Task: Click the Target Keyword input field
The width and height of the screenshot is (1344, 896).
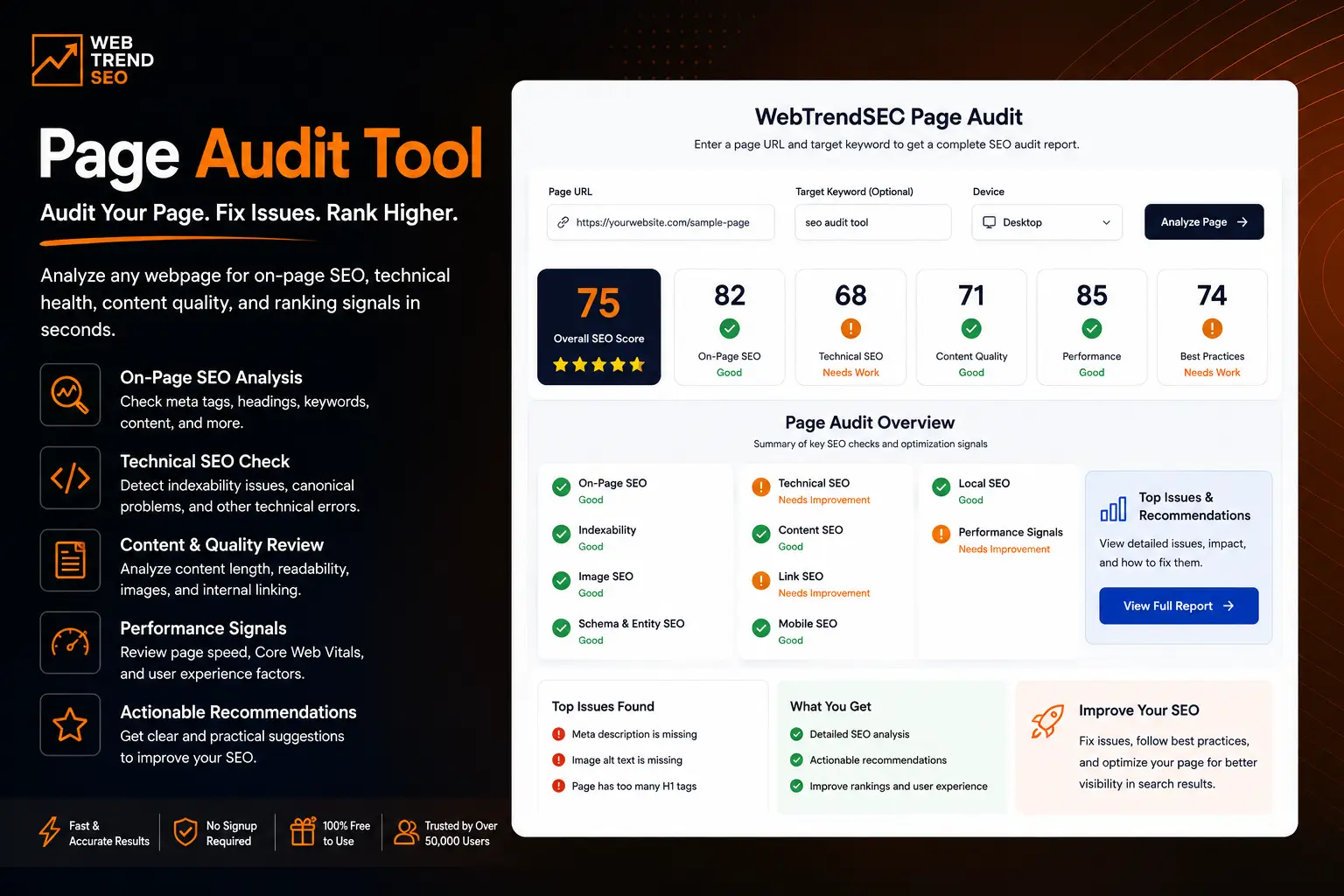Action: point(872,222)
